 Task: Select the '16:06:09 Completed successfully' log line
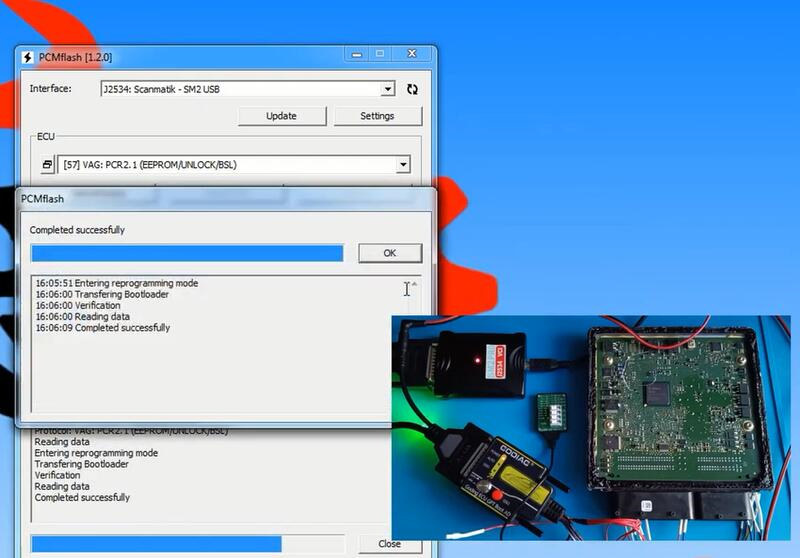(x=103, y=328)
